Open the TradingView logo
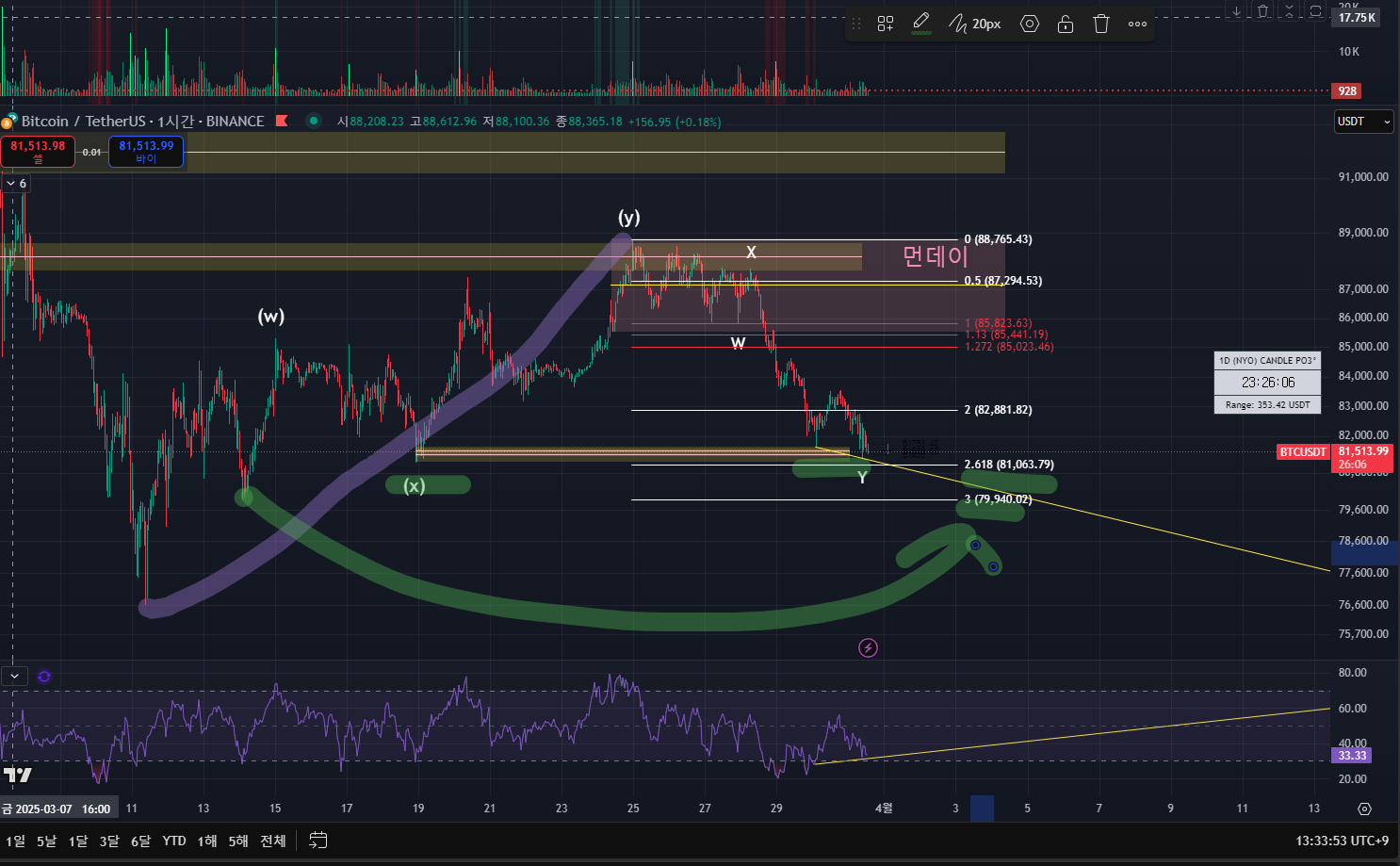 tap(17, 775)
